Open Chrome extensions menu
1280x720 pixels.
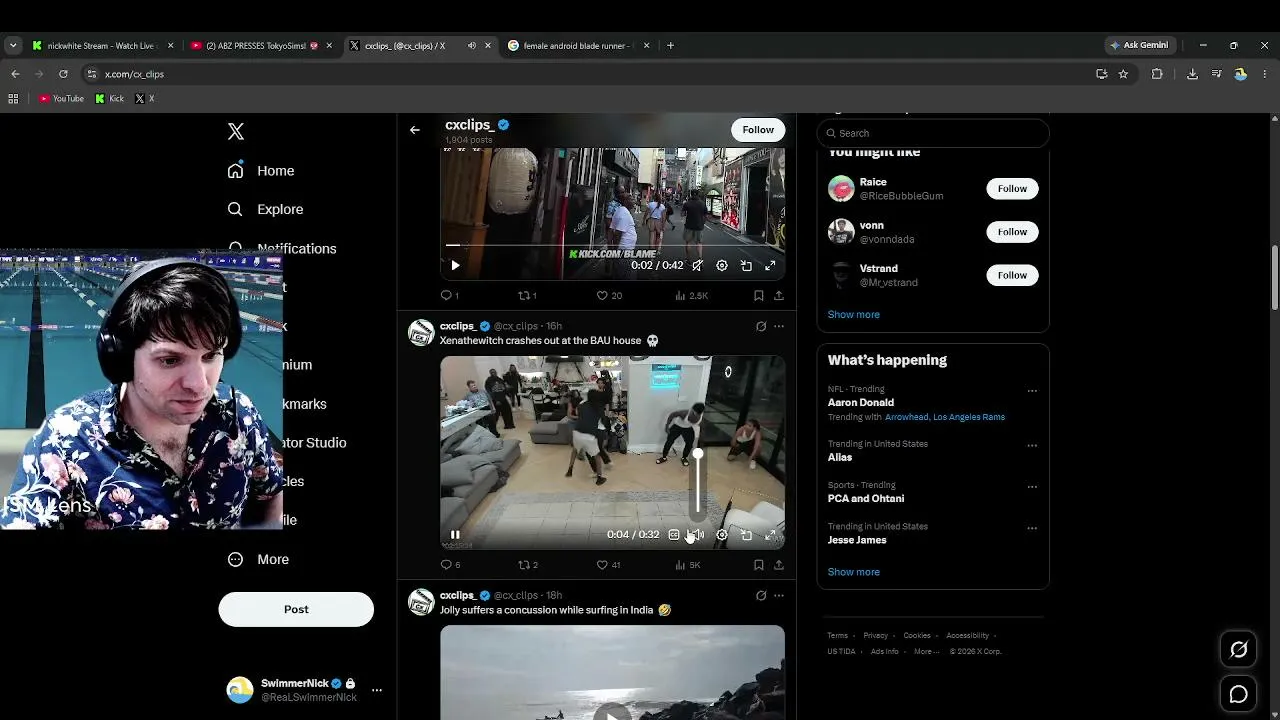tap(1157, 74)
